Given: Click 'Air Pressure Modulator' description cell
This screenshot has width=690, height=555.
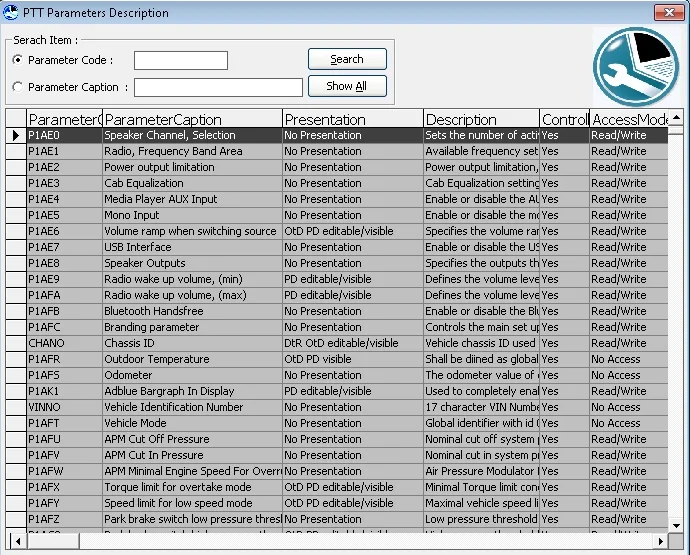Looking at the screenshot, I should click(x=481, y=471).
